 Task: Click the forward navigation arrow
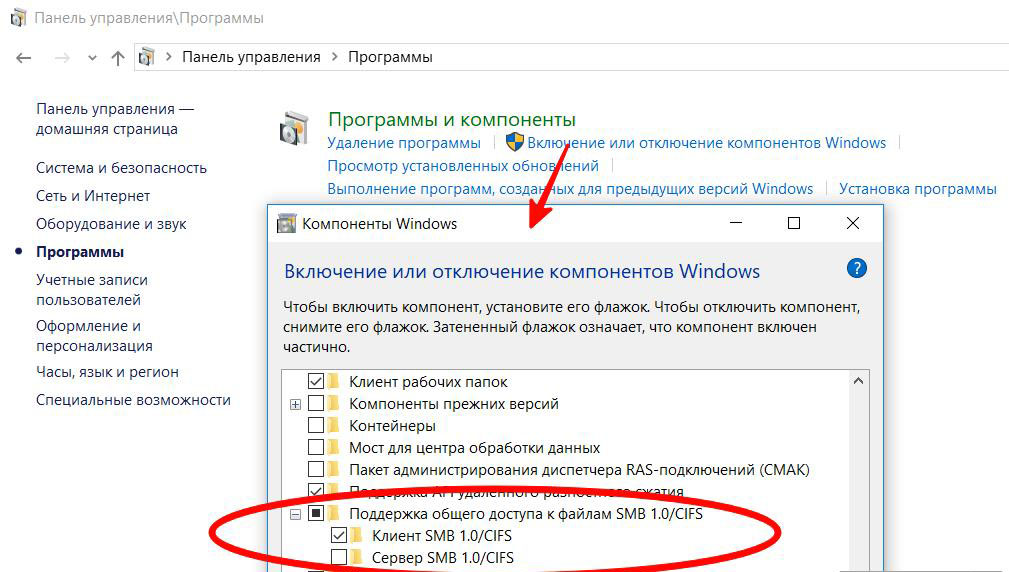coord(62,58)
